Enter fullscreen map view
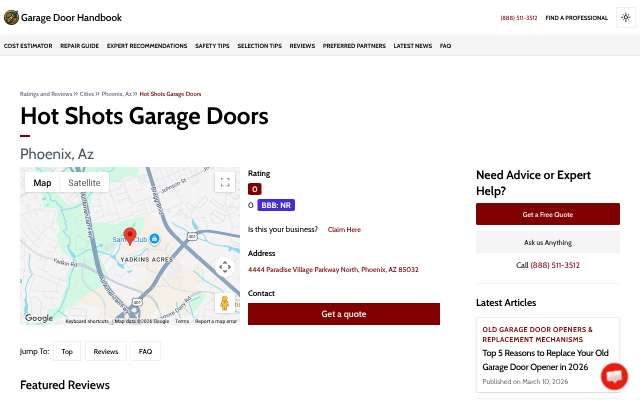The width and height of the screenshot is (640, 400). (225, 182)
